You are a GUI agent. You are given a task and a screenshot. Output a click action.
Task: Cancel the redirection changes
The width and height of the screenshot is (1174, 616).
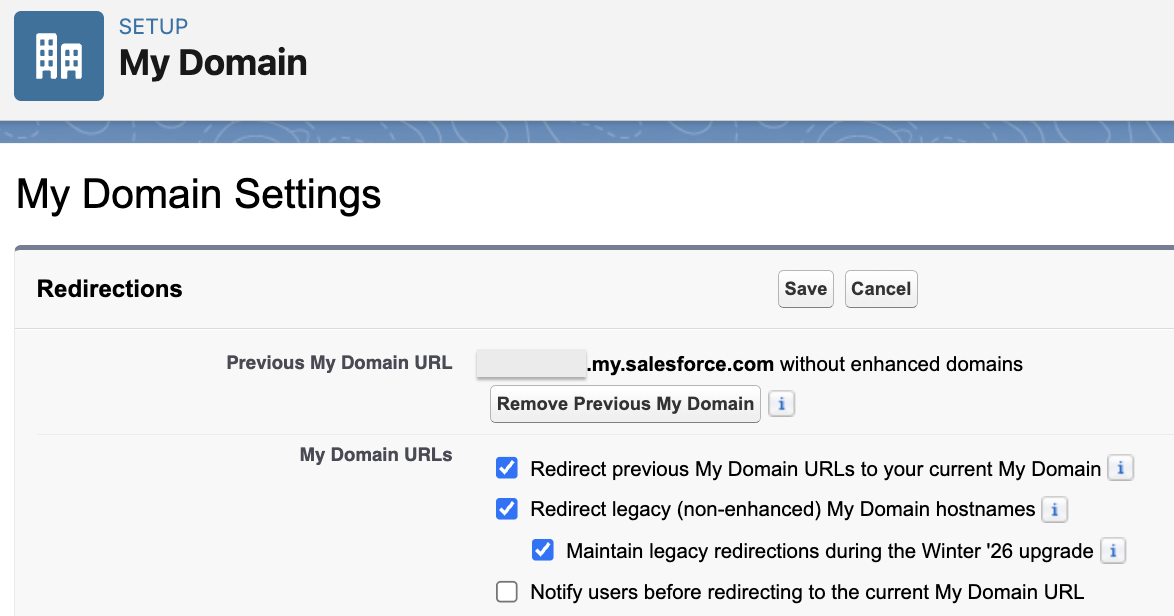881,289
